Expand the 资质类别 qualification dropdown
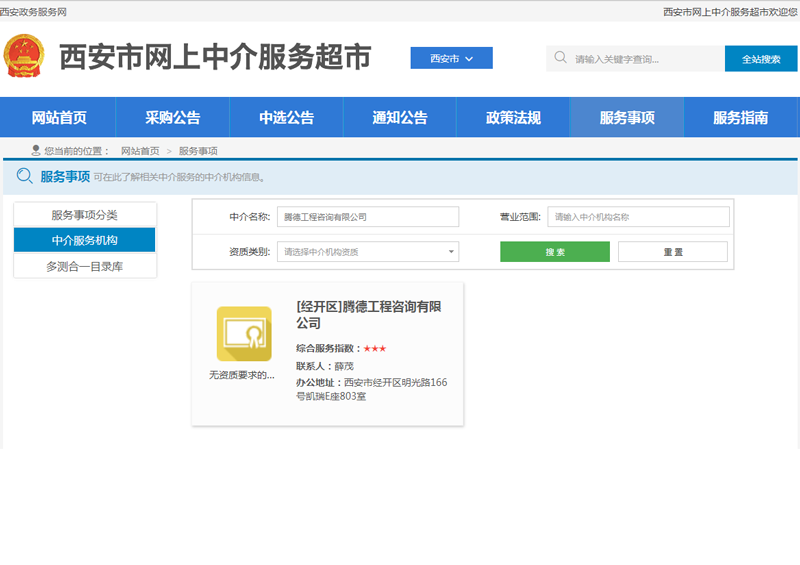Image resolution: width=800 pixels, height=565 pixels. pos(368,252)
